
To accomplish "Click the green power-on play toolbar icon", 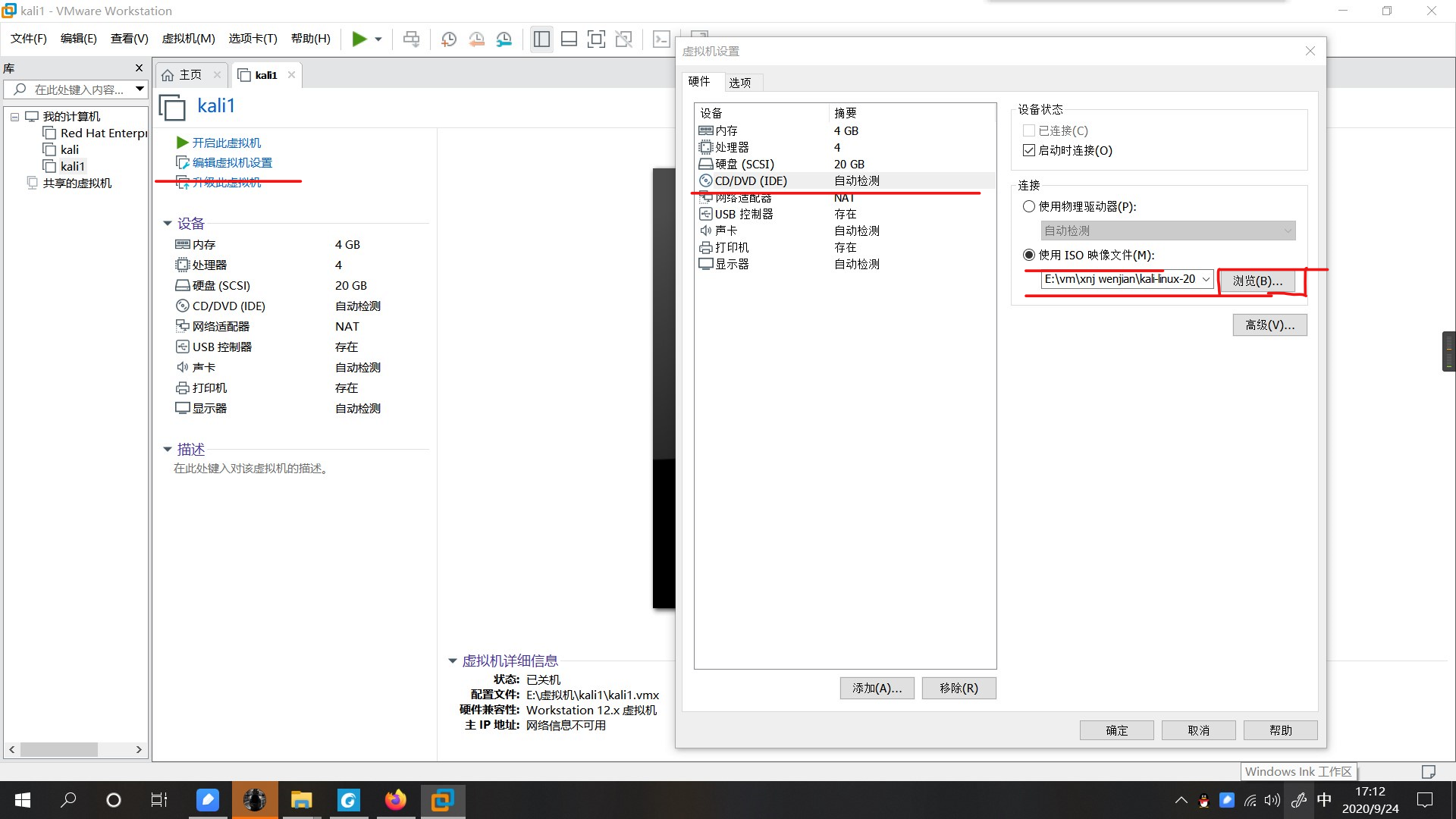I will [359, 39].
